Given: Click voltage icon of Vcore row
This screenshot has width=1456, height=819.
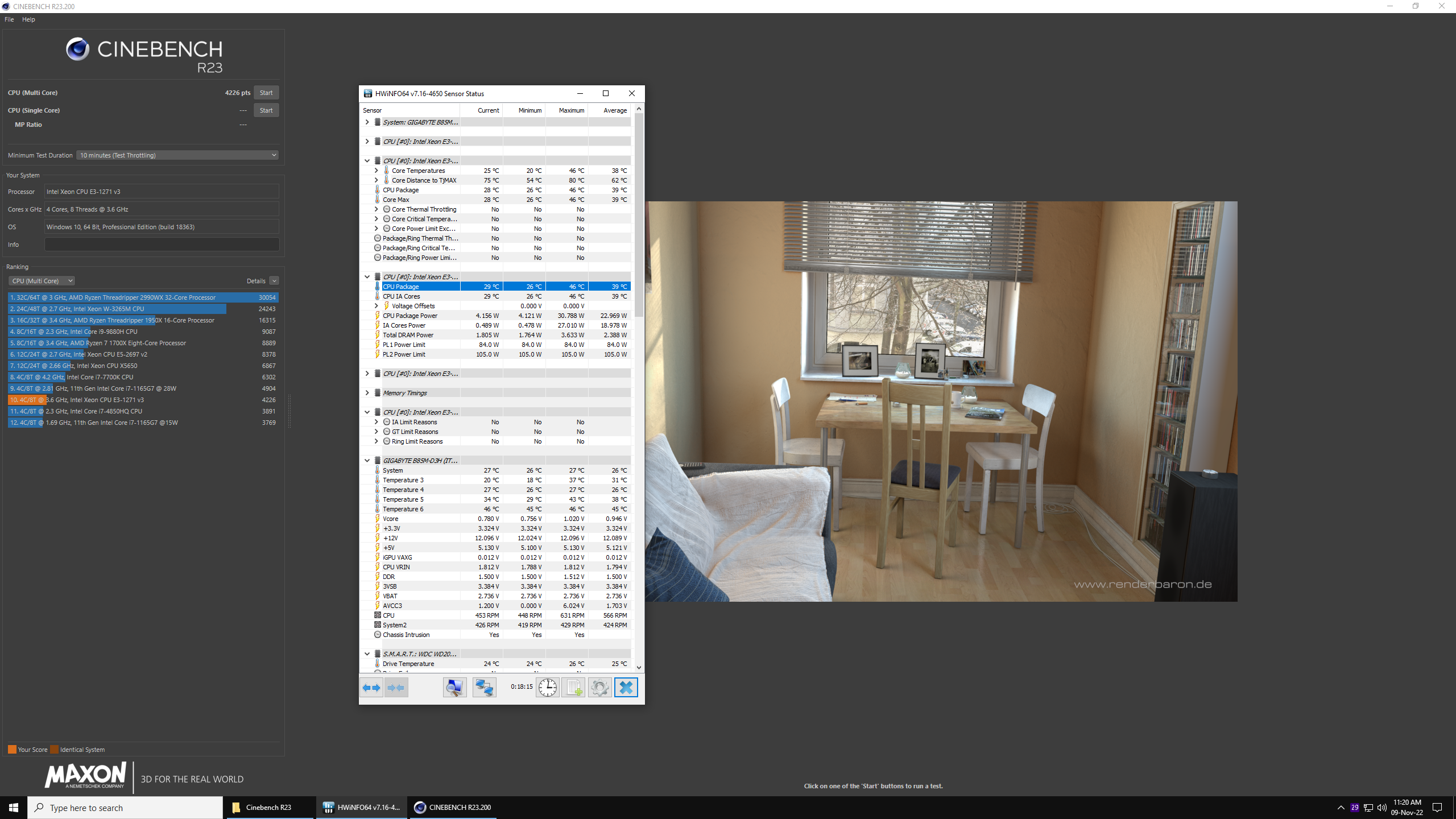Looking at the screenshot, I should coord(377,519).
